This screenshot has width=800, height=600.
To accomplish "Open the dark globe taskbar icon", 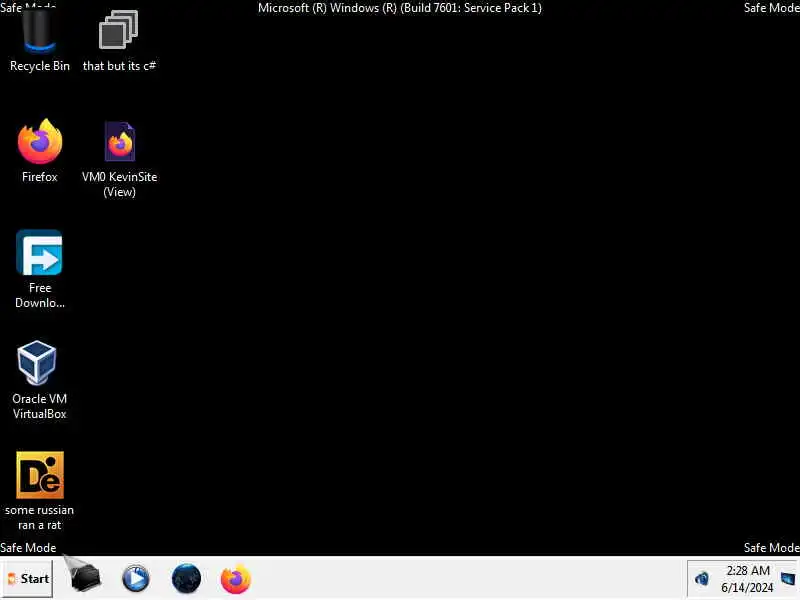I will [x=186, y=579].
